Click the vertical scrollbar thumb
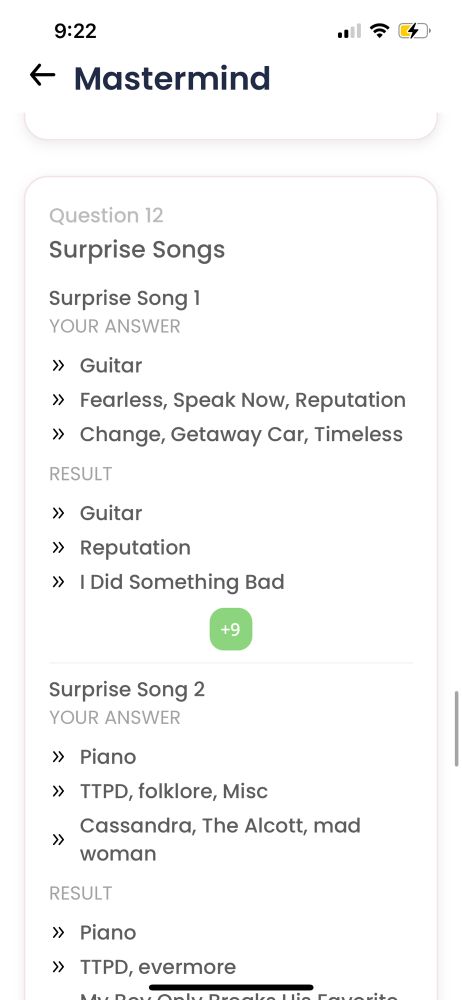462x1000 pixels. tap(456, 728)
